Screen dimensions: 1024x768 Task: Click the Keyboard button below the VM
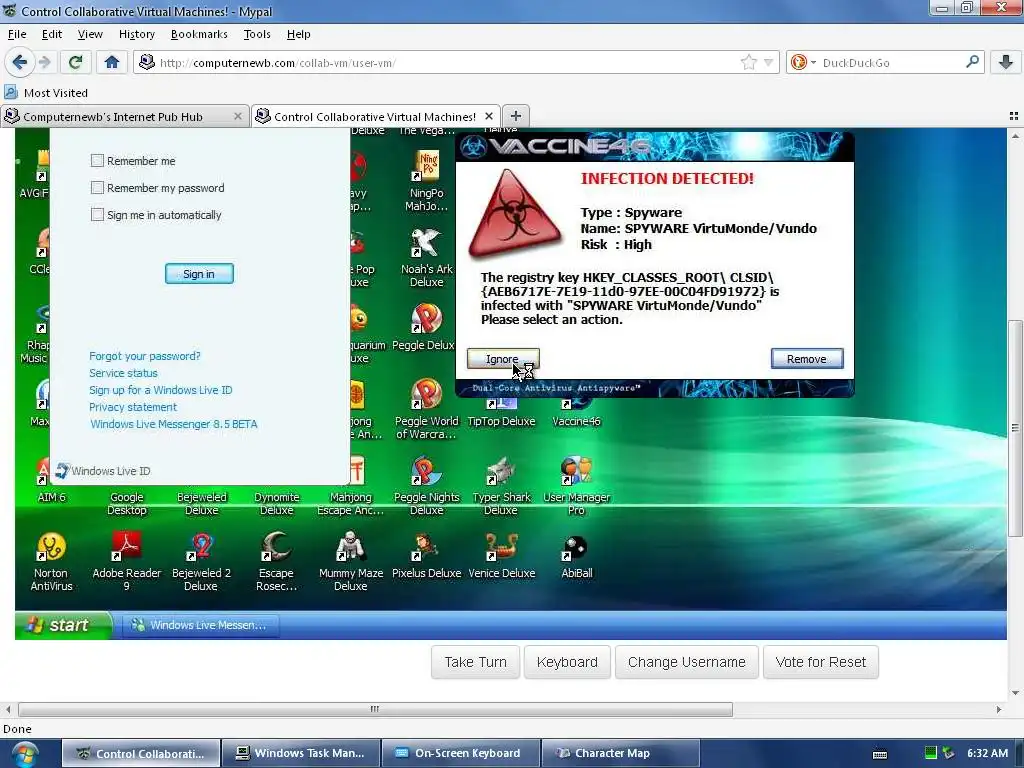click(x=567, y=662)
